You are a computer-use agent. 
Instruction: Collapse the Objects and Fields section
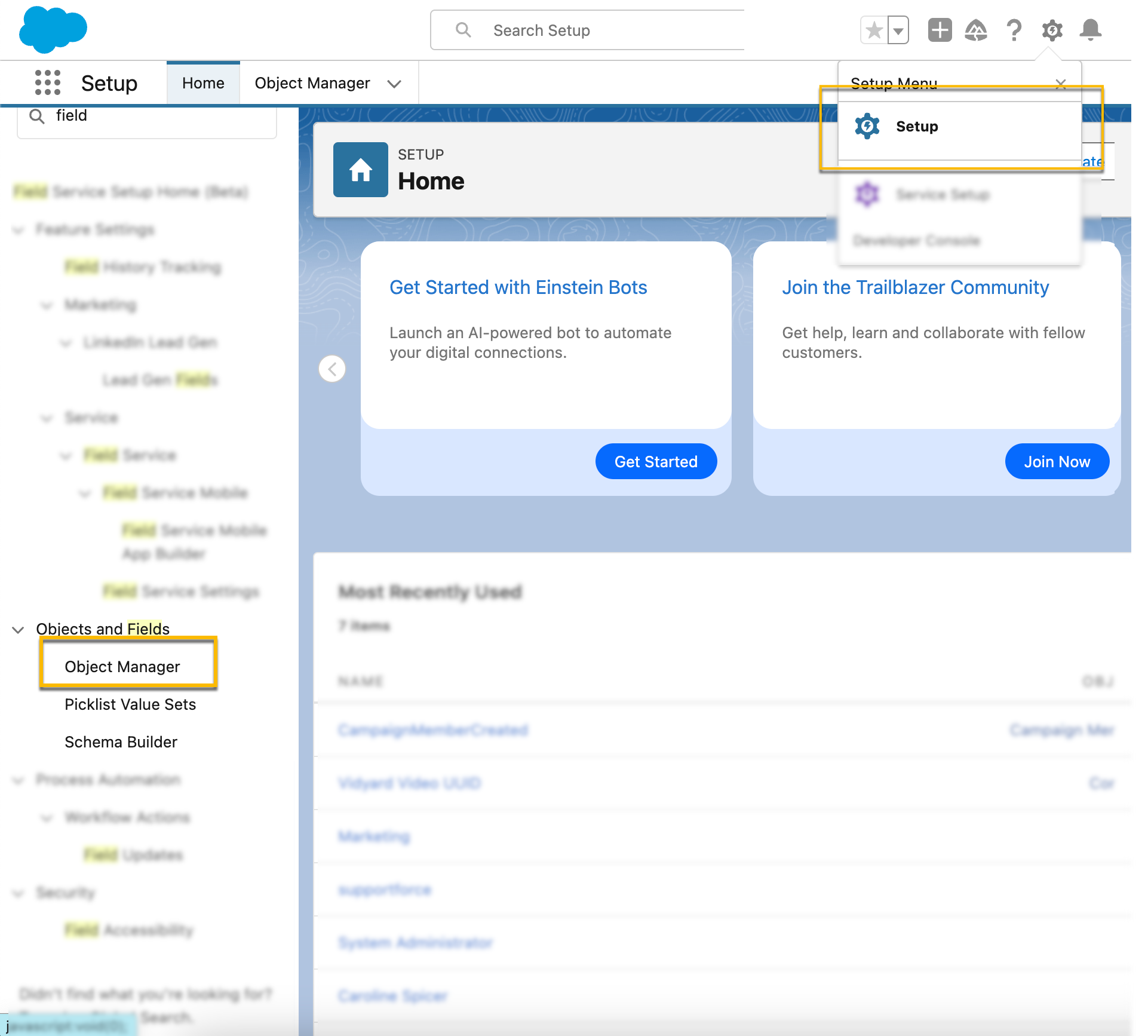pyautogui.click(x=19, y=629)
